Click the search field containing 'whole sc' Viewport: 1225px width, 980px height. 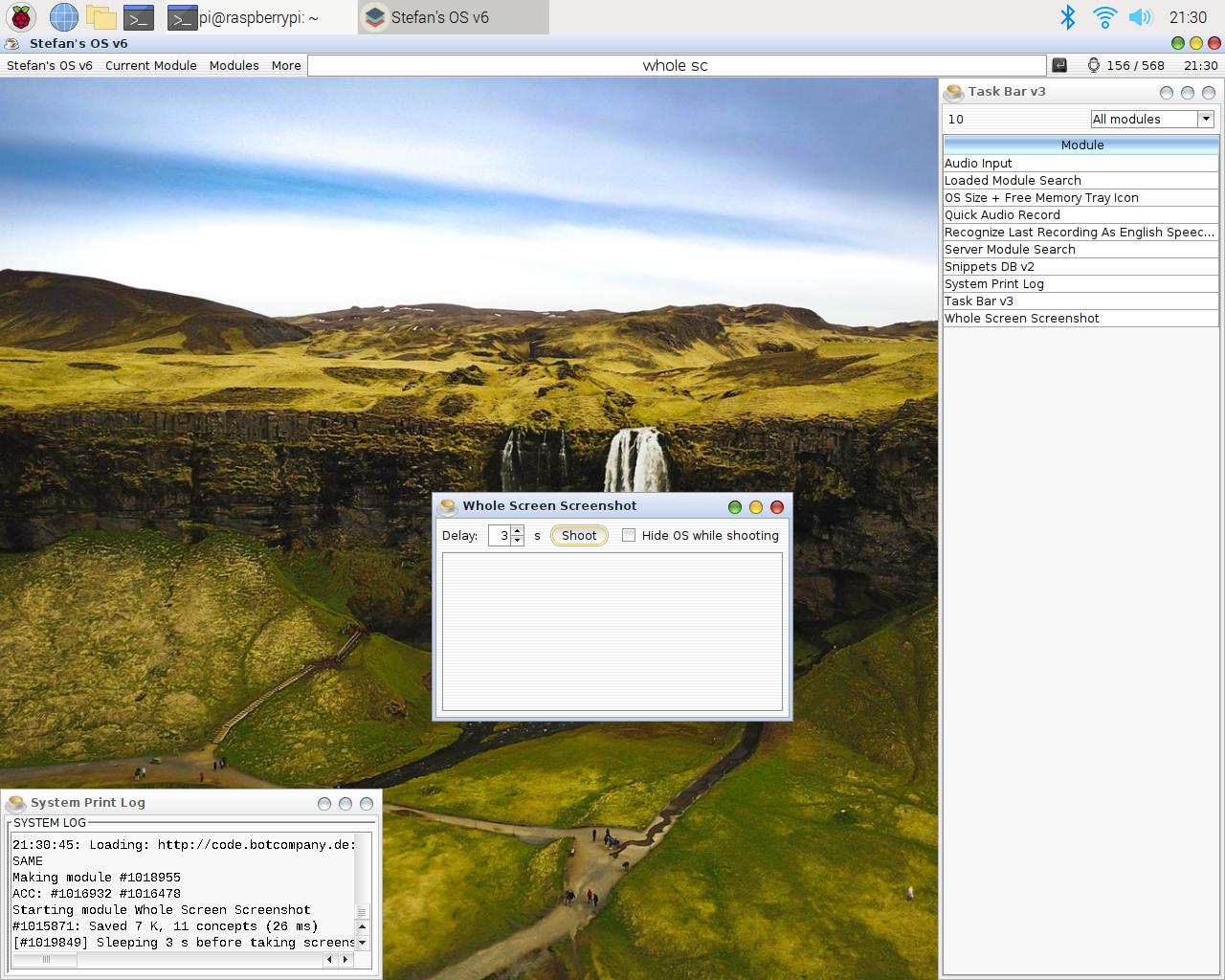click(676, 65)
